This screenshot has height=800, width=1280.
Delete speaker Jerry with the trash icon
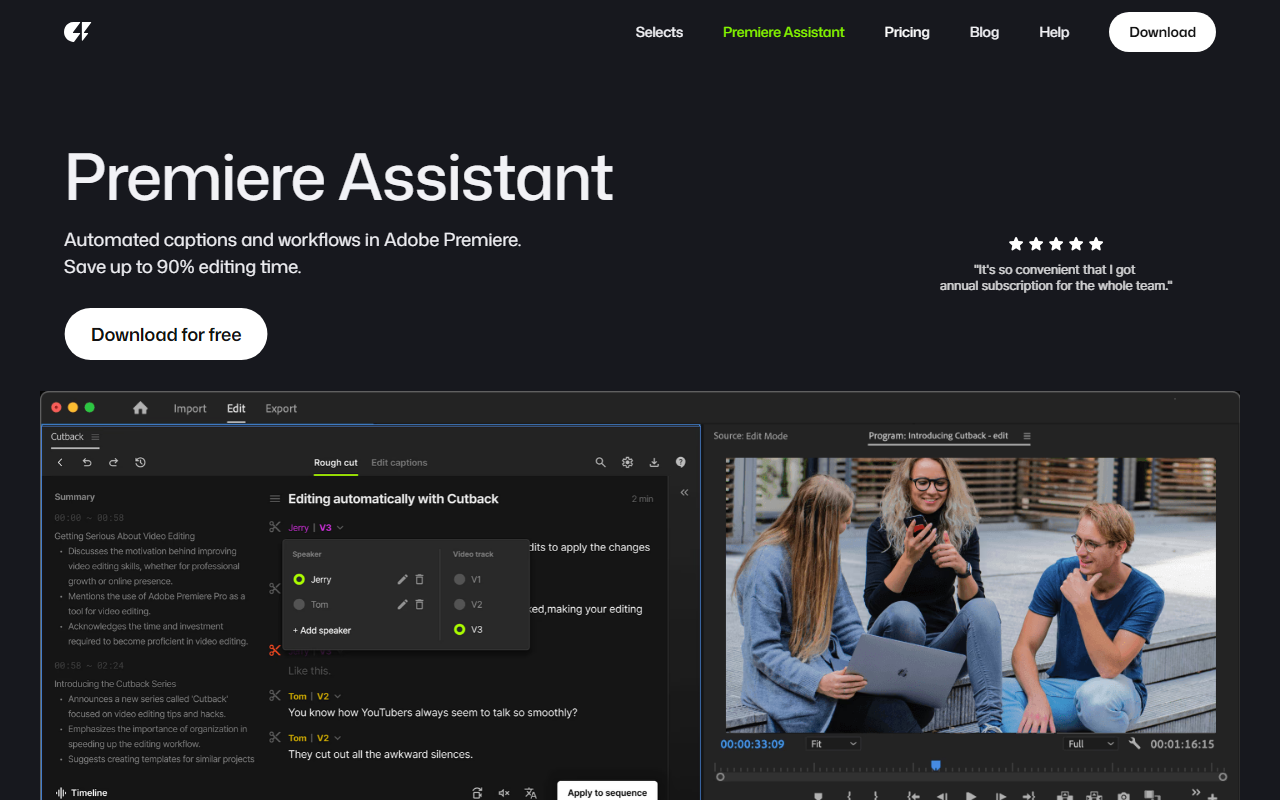[420, 579]
